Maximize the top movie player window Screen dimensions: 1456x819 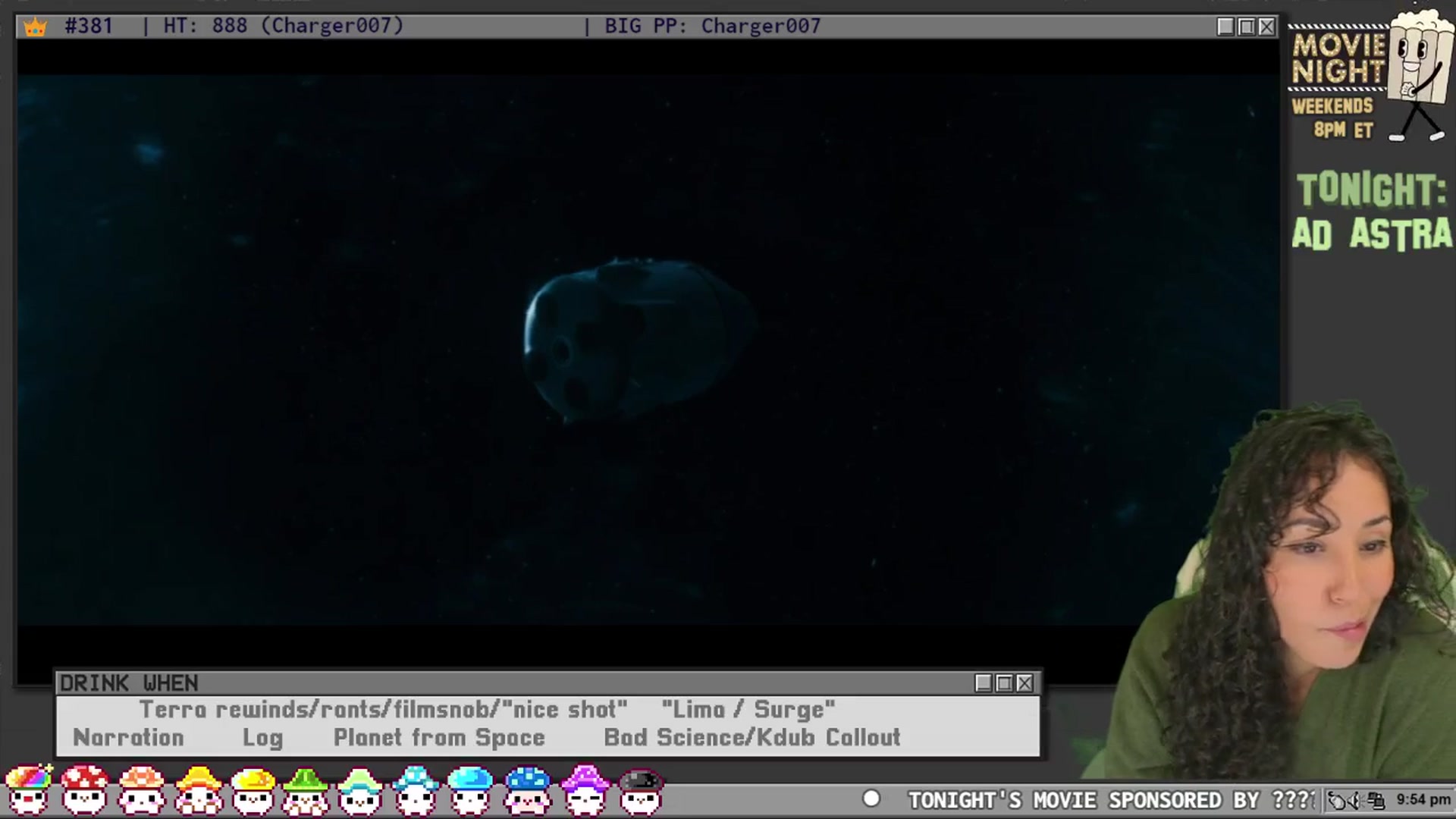(x=1246, y=27)
